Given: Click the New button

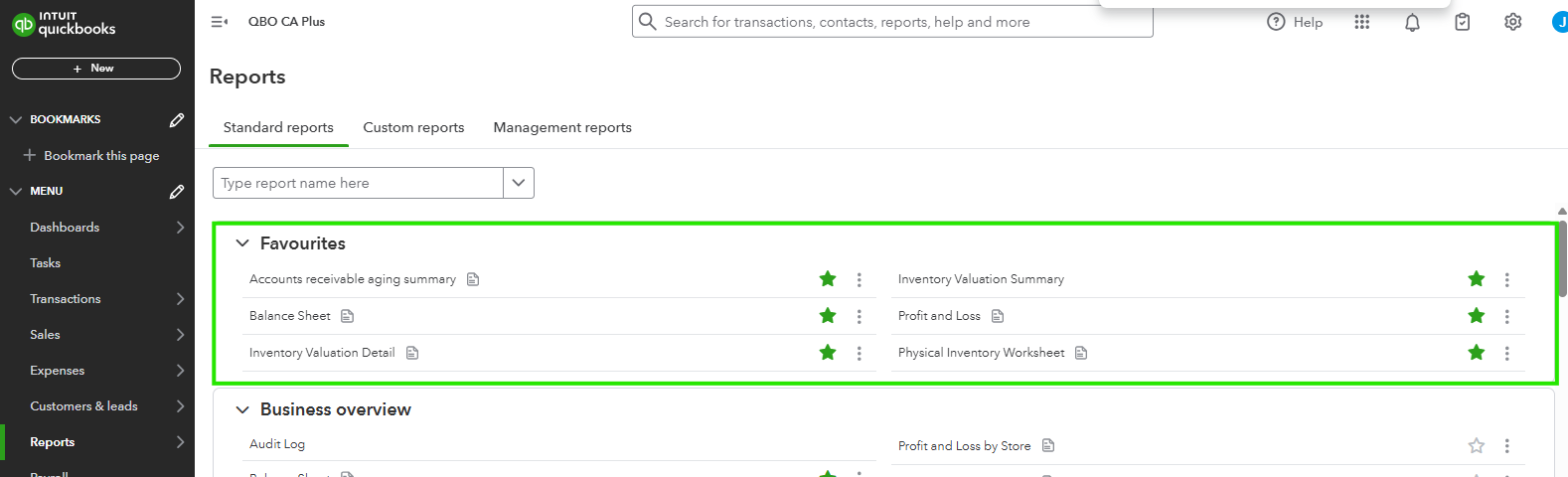Looking at the screenshot, I should click(96, 69).
